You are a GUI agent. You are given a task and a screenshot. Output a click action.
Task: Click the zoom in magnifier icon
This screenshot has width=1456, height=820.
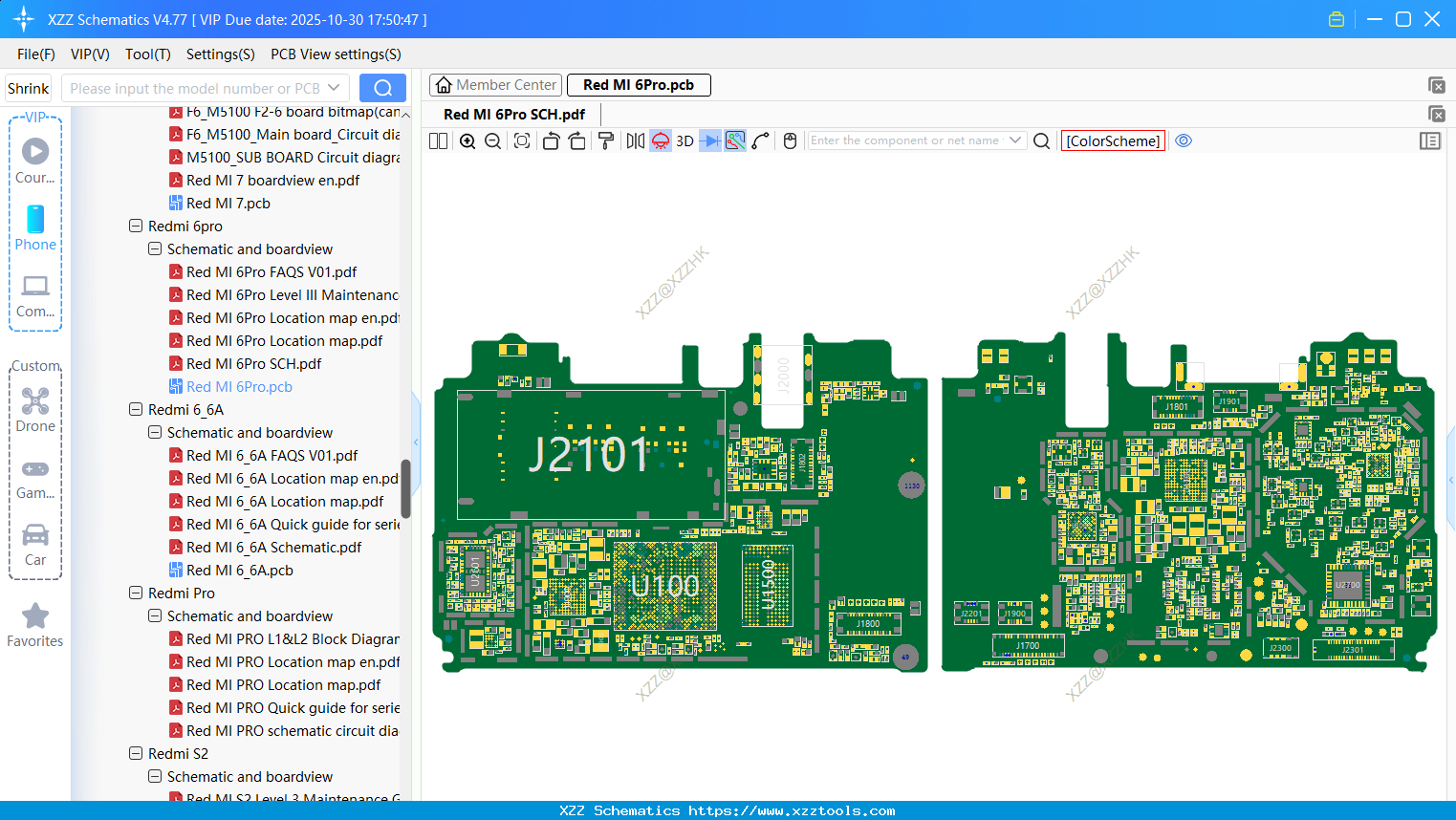pyautogui.click(x=467, y=141)
